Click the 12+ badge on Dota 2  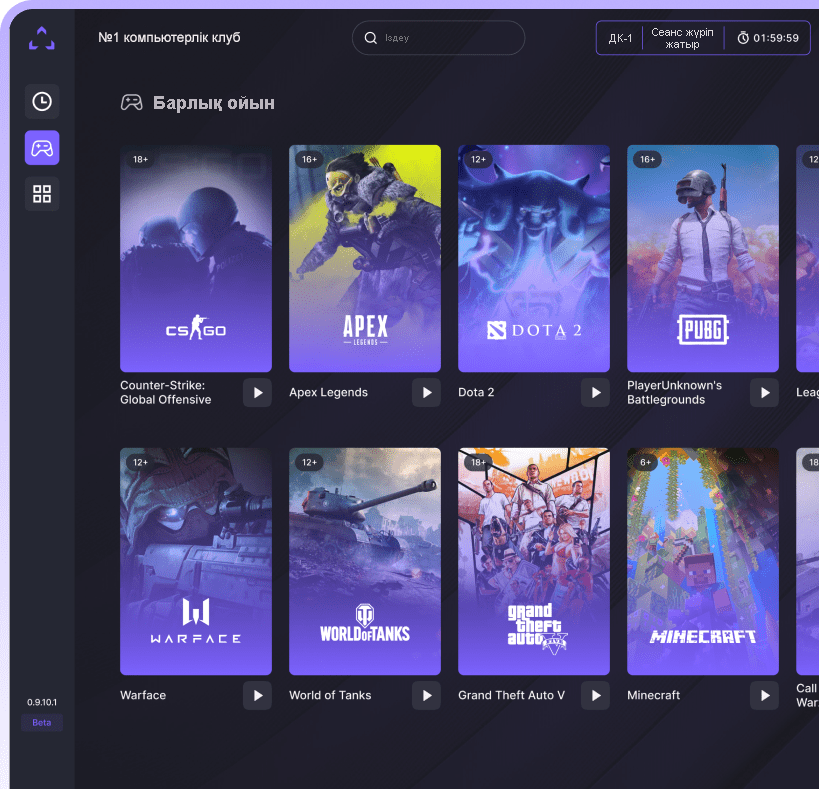click(478, 159)
